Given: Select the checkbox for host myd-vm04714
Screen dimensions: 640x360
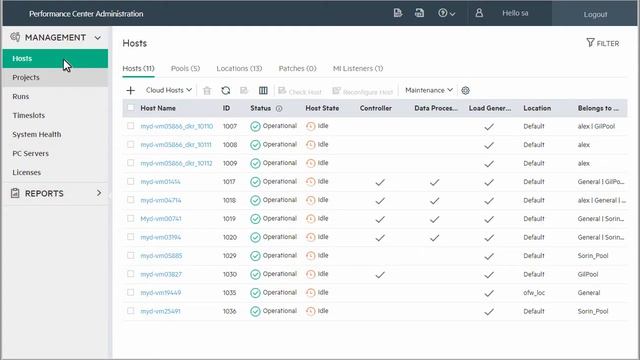Looking at the screenshot, I should [131, 200].
